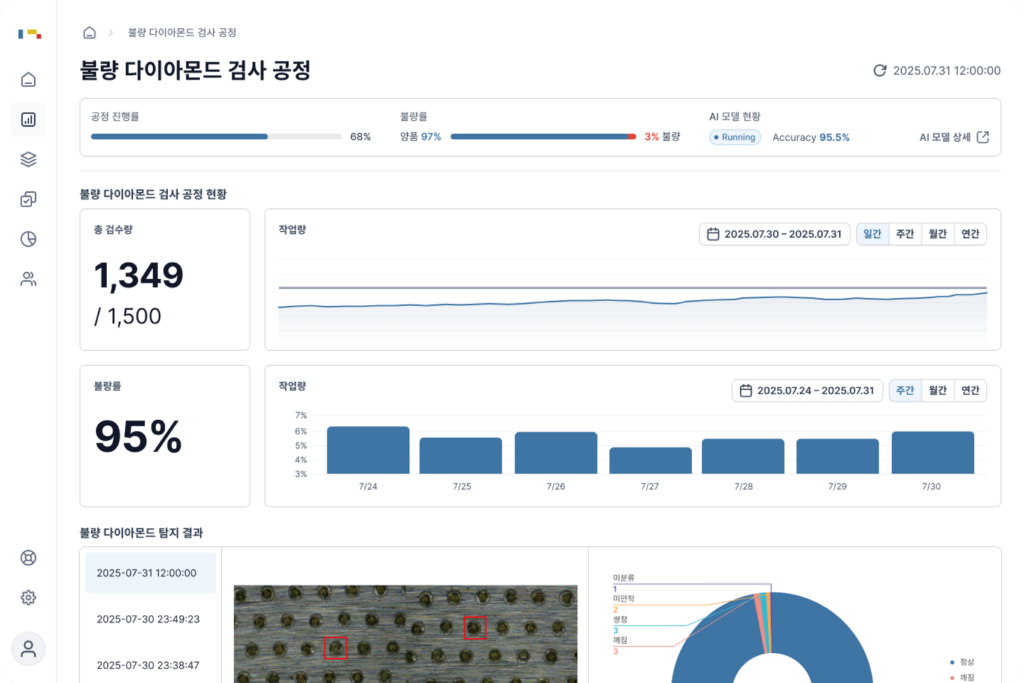Click the 불량률 양품 ratio bar
The height and width of the screenshot is (683, 1024).
coord(543,136)
